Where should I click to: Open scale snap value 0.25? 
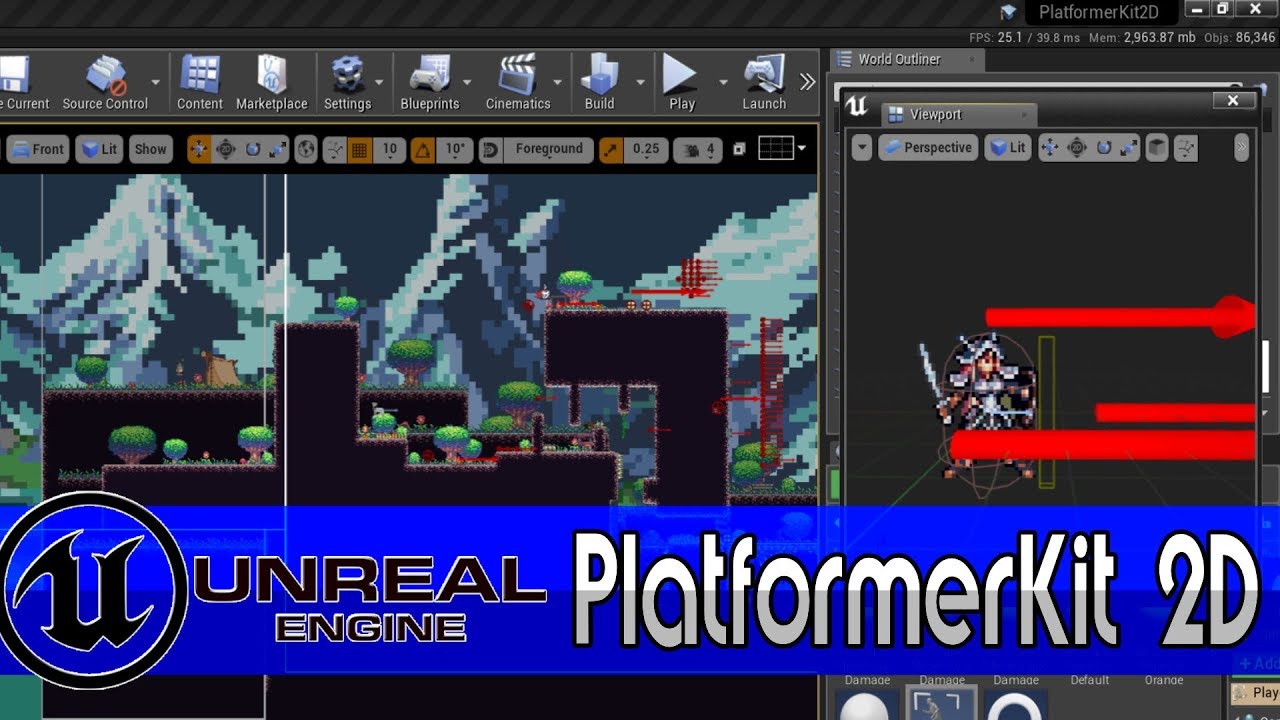(x=646, y=149)
